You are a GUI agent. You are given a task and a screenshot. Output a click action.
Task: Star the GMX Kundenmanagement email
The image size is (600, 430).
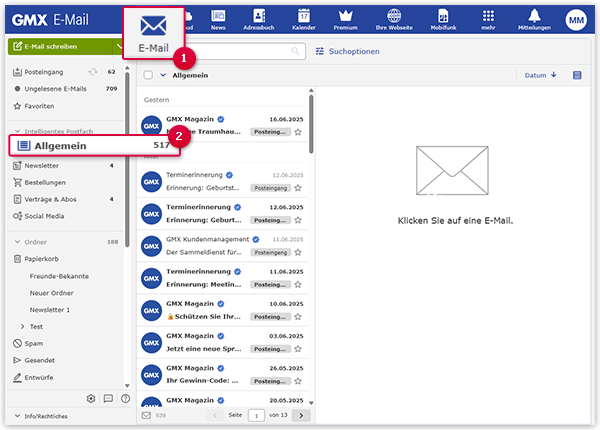[298, 252]
